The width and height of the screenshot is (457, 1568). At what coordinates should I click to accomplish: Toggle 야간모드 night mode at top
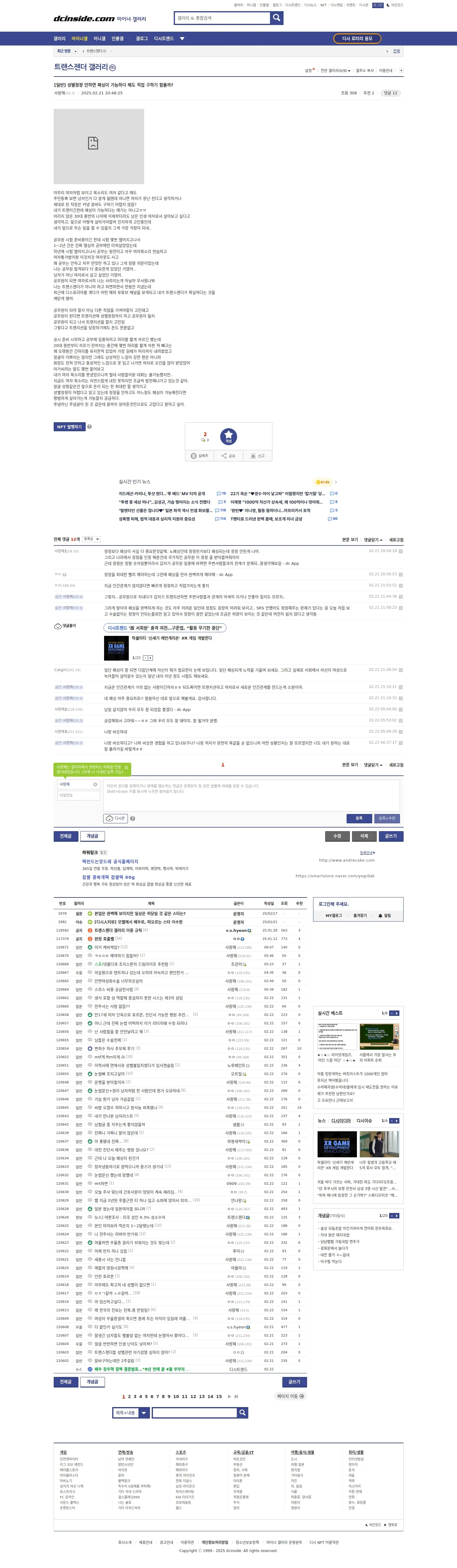(x=394, y=5)
